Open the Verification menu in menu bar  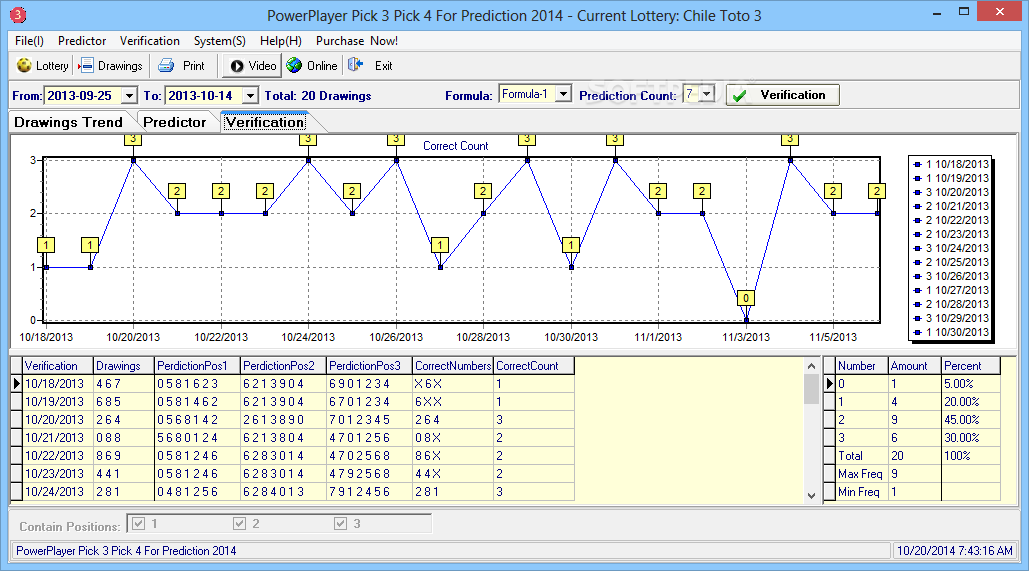pos(150,41)
